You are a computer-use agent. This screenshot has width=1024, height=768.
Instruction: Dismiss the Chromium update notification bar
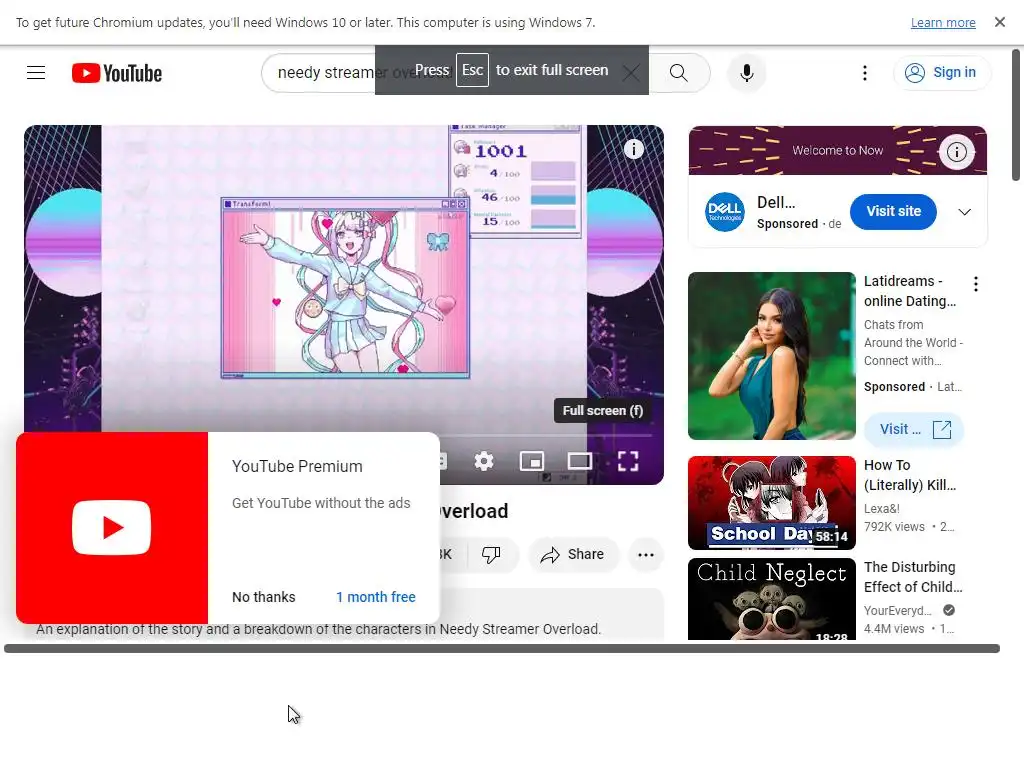click(999, 22)
